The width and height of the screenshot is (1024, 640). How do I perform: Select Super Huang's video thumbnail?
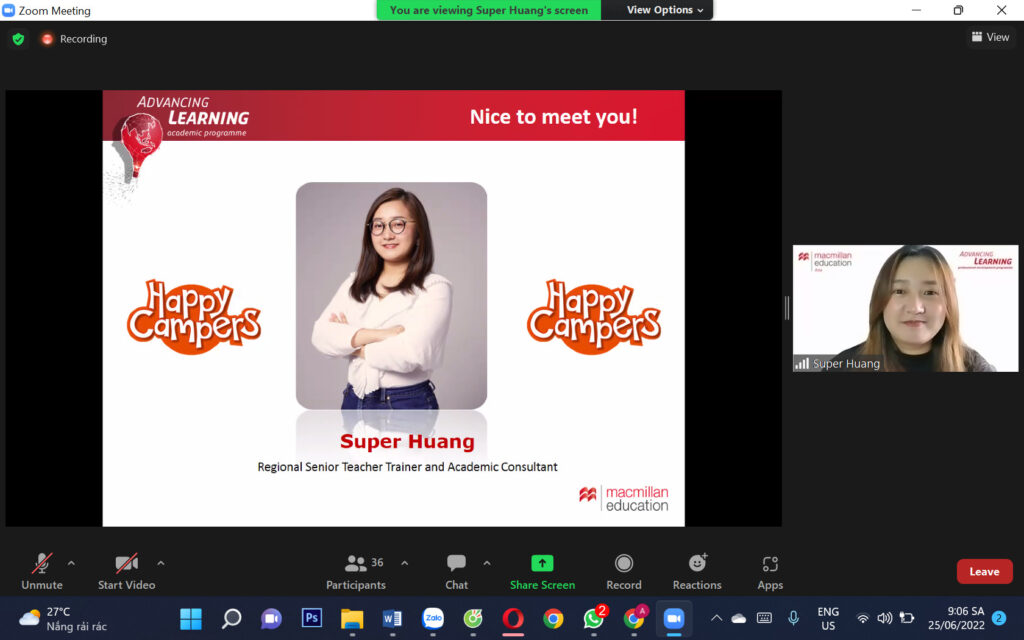[x=905, y=308]
